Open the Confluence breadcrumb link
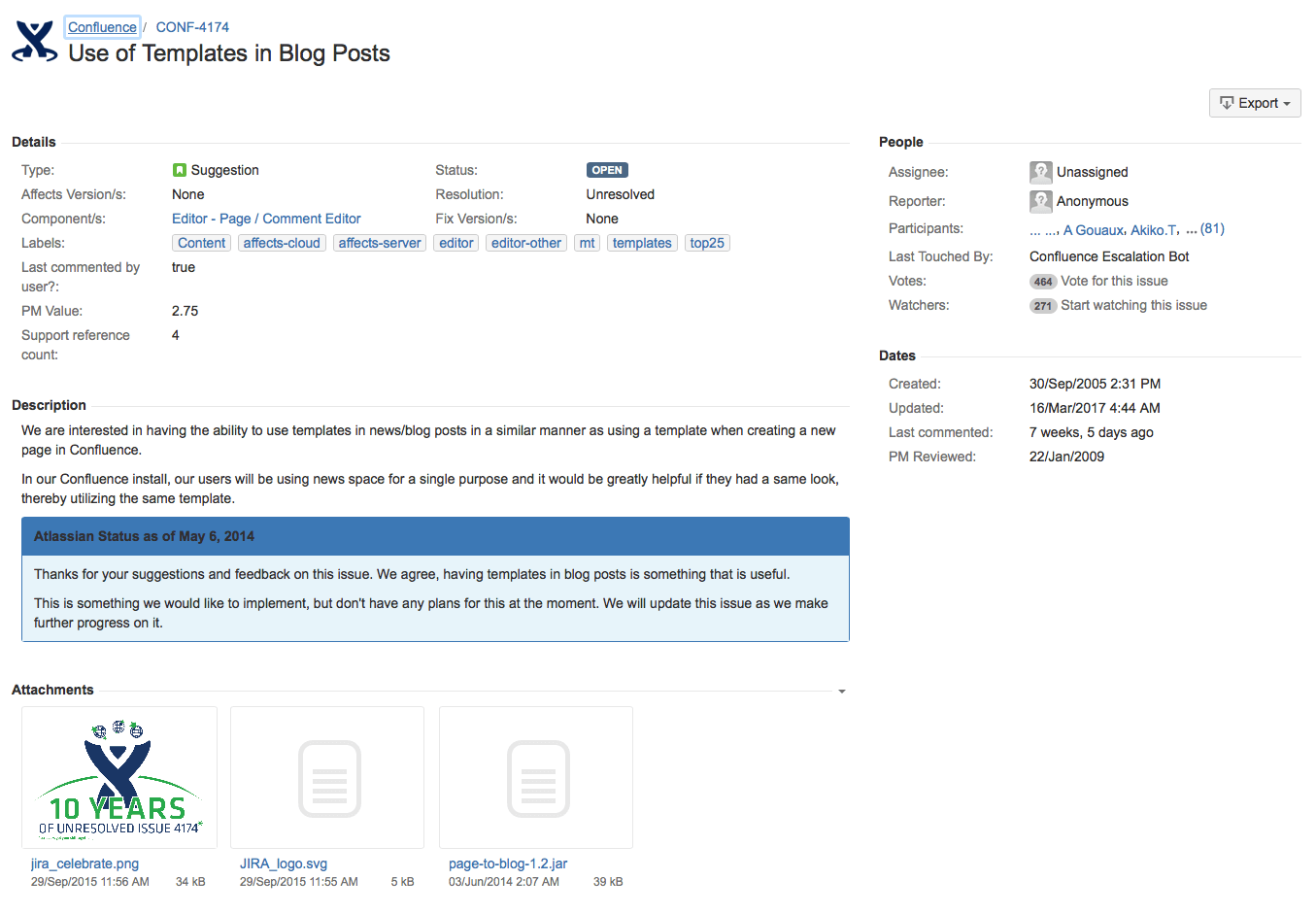Viewport: 1316px width, 914px height. pos(102,27)
